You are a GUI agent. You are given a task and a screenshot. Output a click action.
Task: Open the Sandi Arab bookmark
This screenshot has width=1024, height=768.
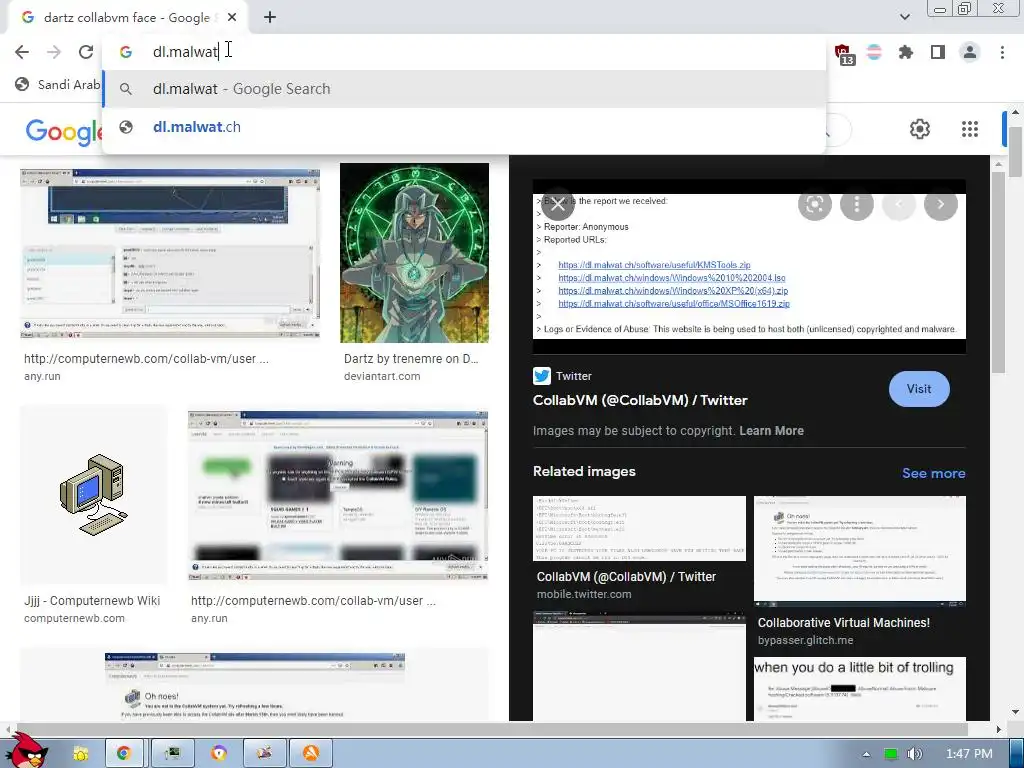pyautogui.click(x=57, y=84)
